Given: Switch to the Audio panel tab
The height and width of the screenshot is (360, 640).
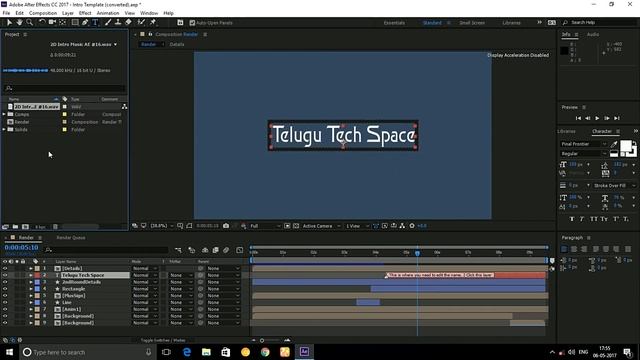Looking at the screenshot, I should click(x=593, y=34).
